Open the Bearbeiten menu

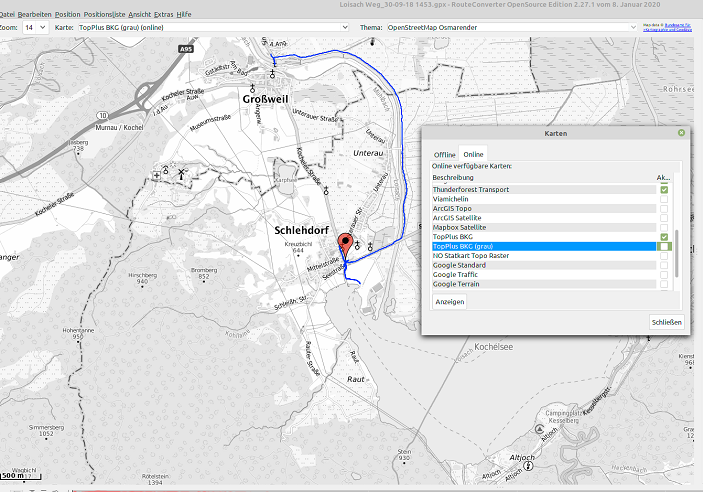(x=34, y=15)
